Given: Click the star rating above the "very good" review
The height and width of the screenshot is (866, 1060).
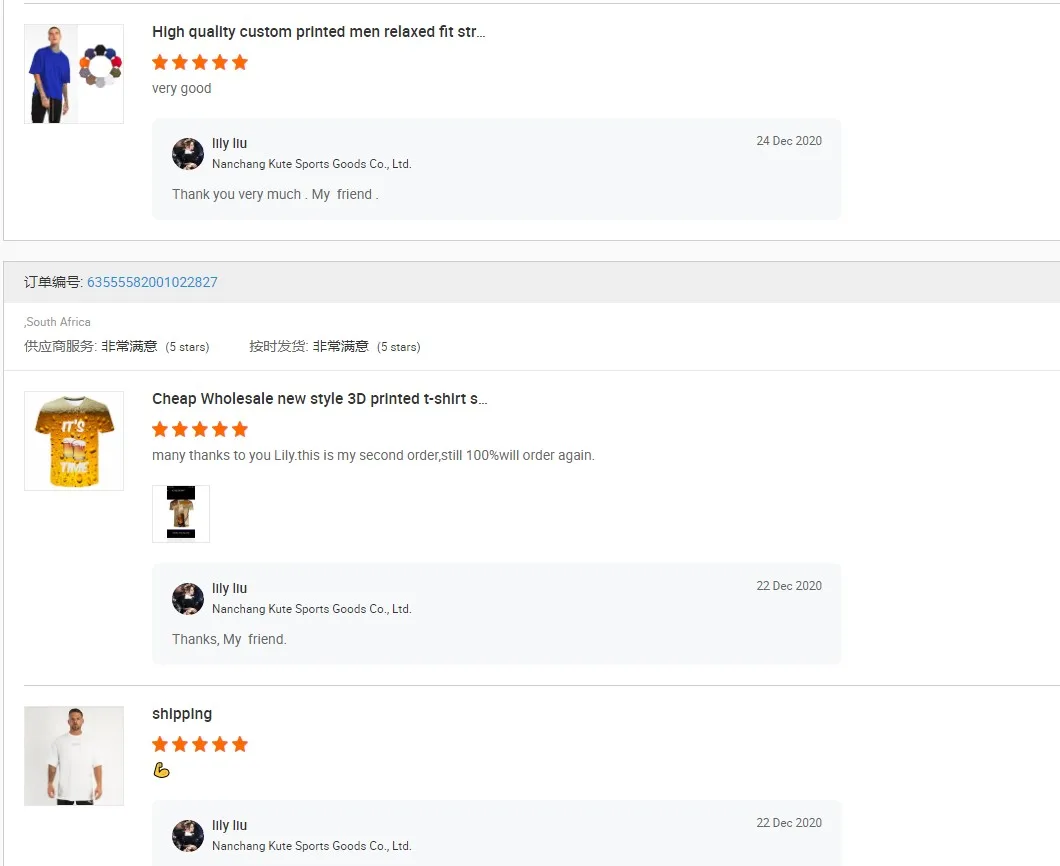Looking at the screenshot, I should (200, 62).
